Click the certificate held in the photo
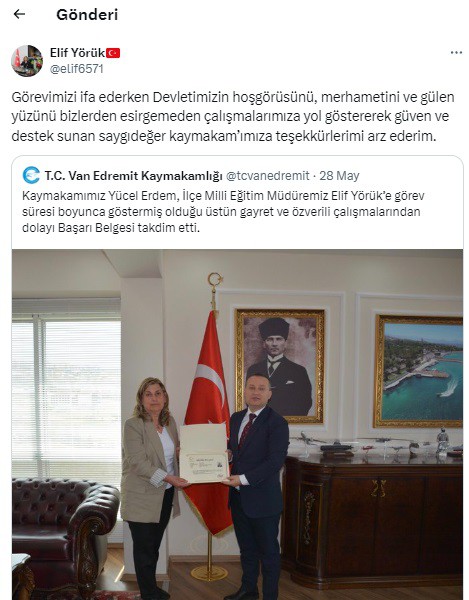This screenshot has width=469, height=600. pos(204,453)
